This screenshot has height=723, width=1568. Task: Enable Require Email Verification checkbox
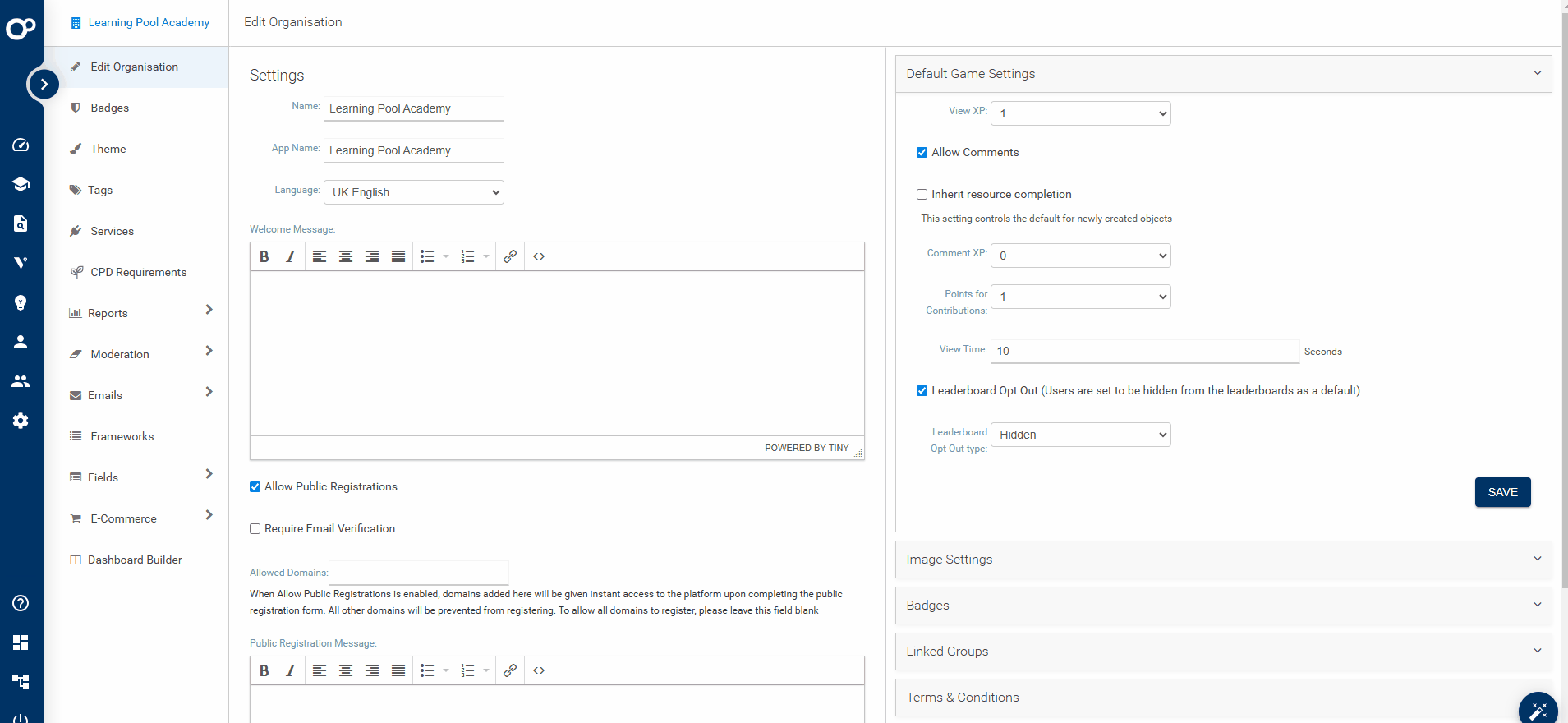click(x=255, y=529)
